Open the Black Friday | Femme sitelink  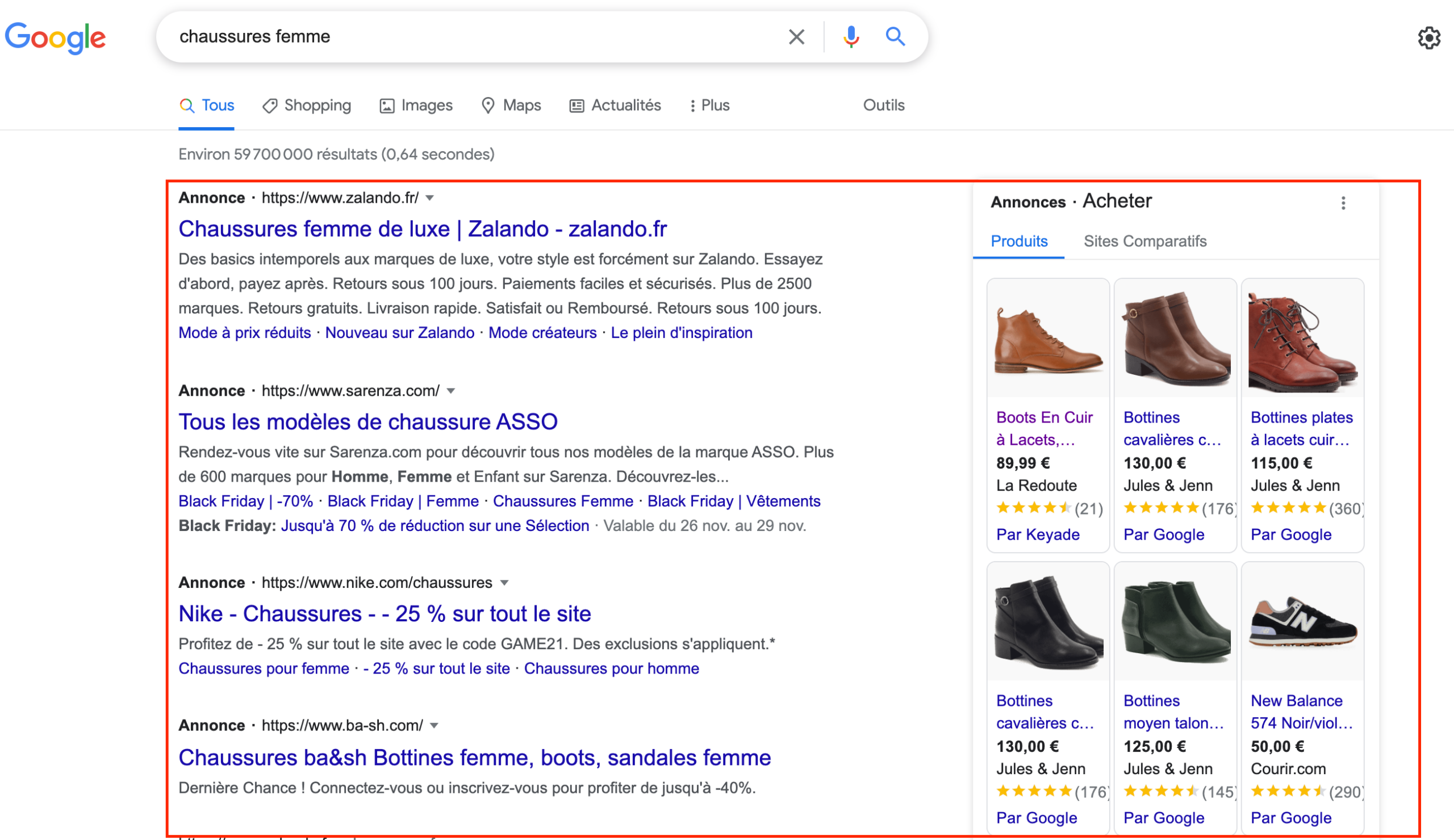[x=403, y=502]
